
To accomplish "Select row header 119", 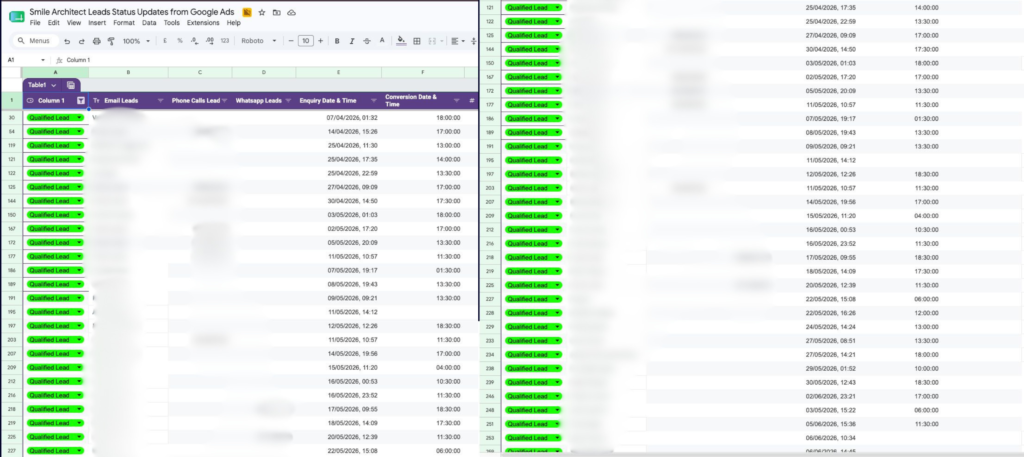I will (x=12, y=146).
